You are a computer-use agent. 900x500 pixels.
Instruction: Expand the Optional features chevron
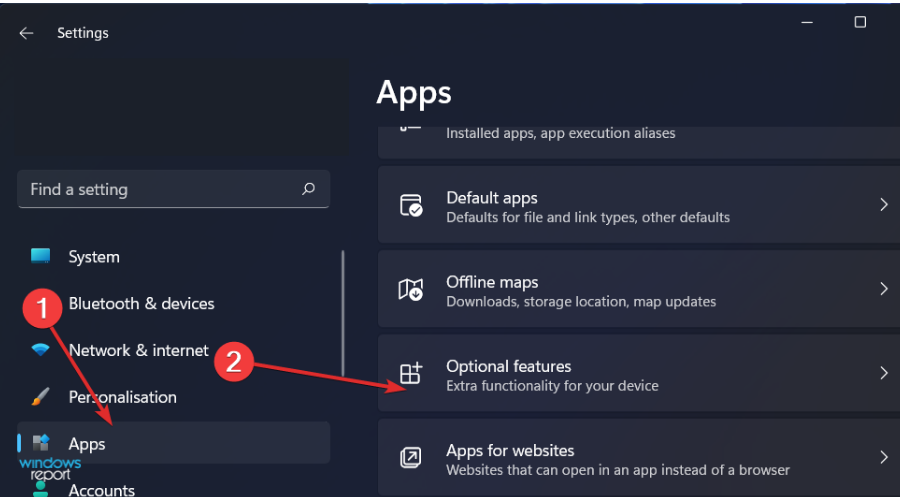click(883, 373)
